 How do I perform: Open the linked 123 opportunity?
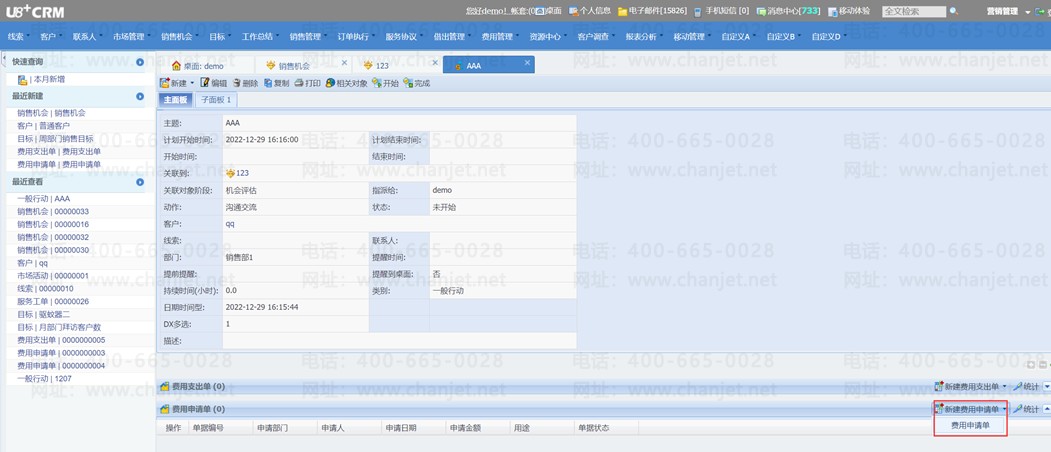241,173
